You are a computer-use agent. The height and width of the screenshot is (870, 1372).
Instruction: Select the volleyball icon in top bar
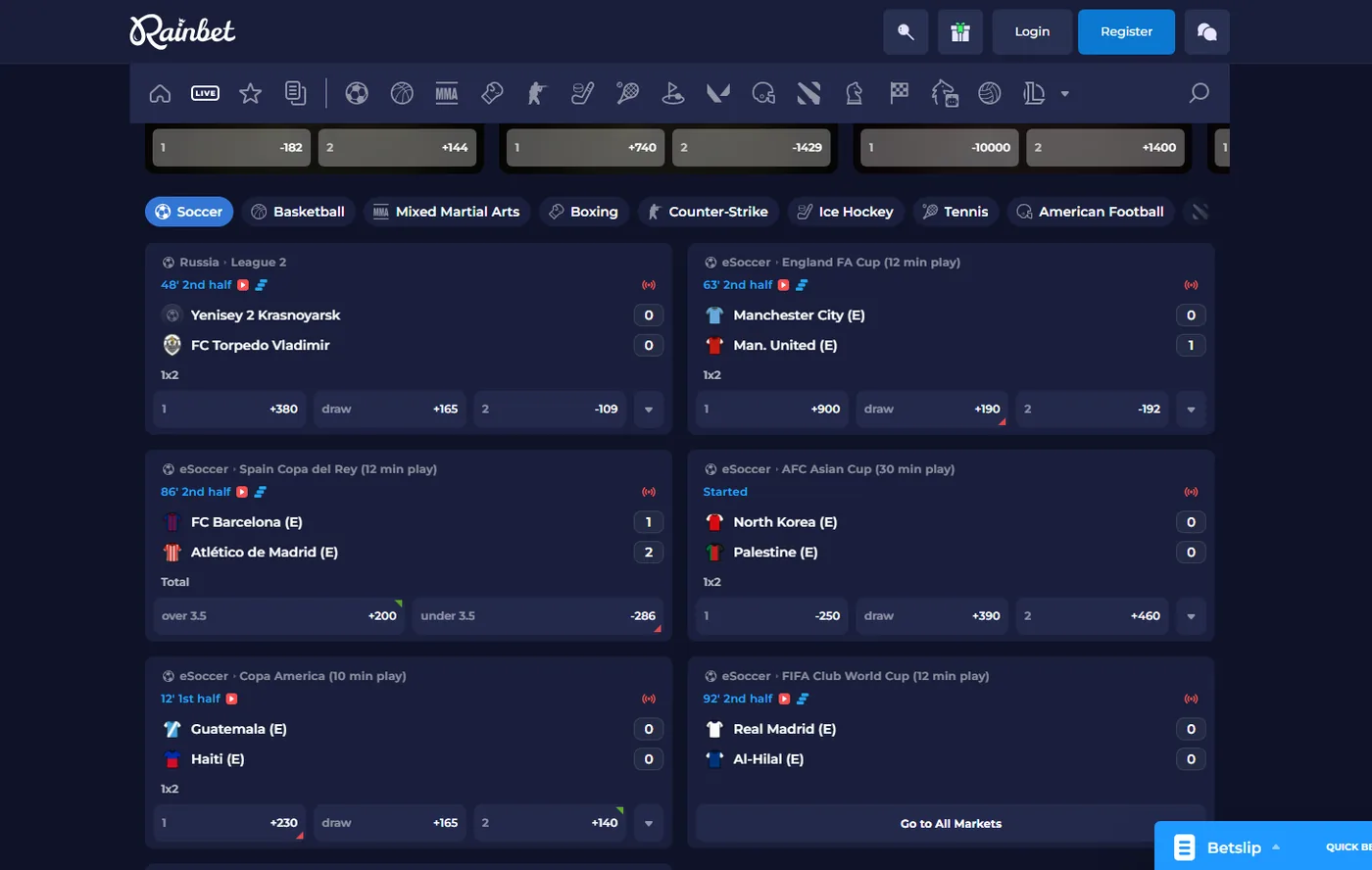click(990, 93)
